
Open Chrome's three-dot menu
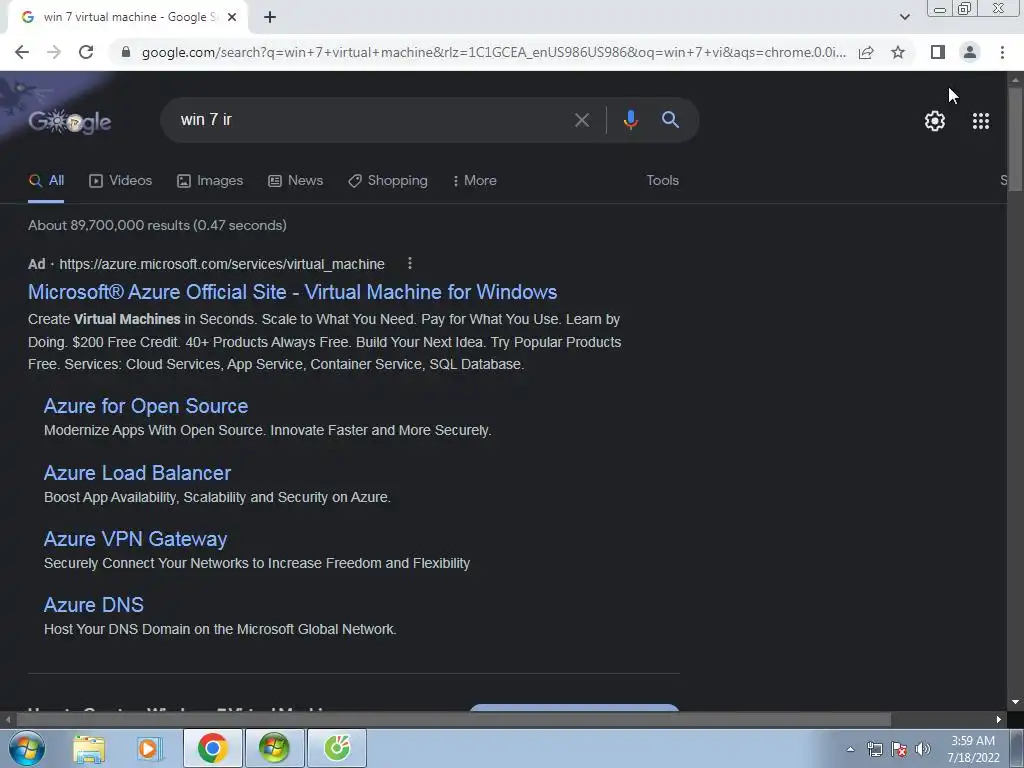(1002, 52)
